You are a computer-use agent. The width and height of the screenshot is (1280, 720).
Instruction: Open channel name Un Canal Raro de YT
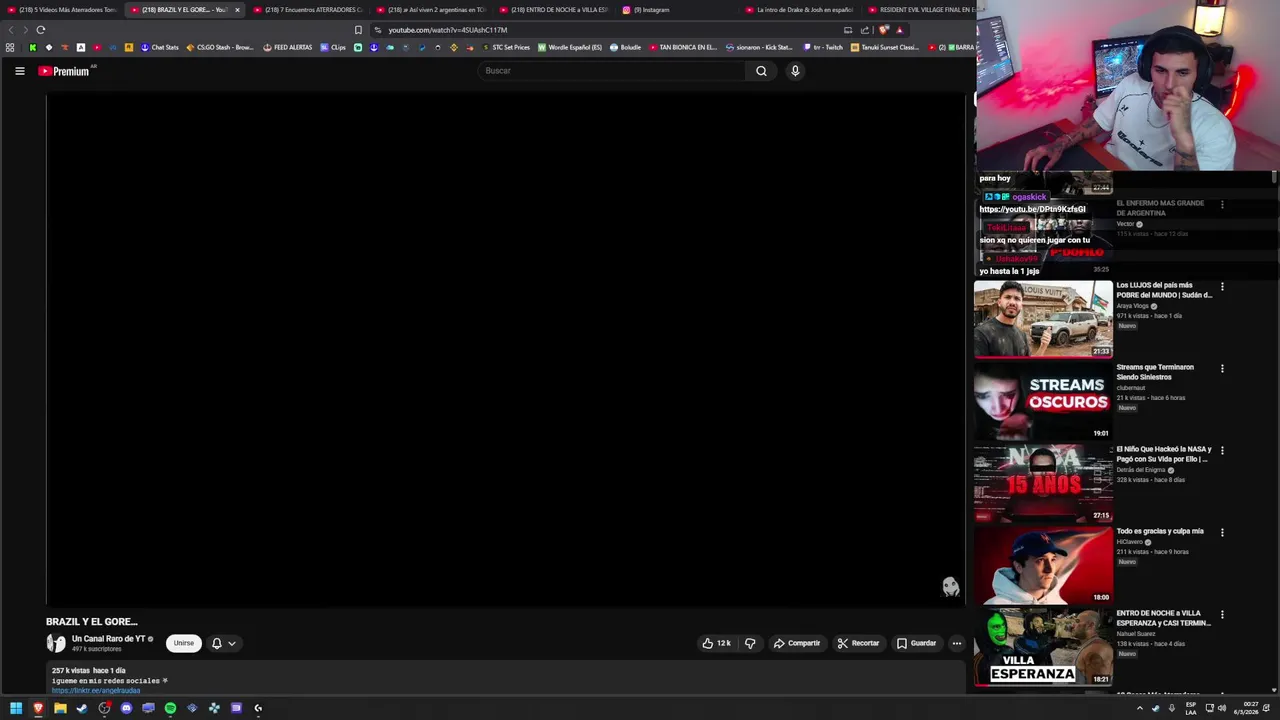tap(108, 639)
